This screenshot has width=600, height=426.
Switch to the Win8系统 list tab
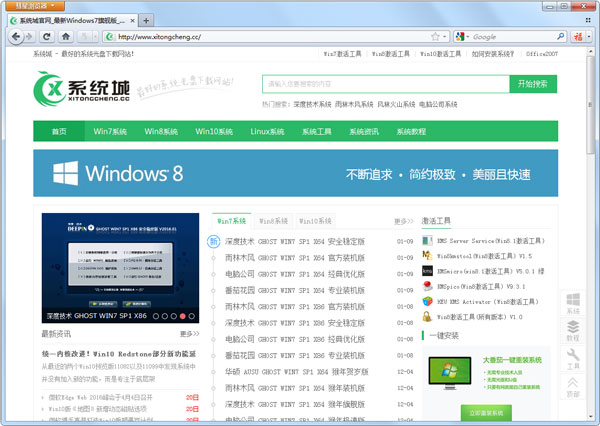pos(273,221)
